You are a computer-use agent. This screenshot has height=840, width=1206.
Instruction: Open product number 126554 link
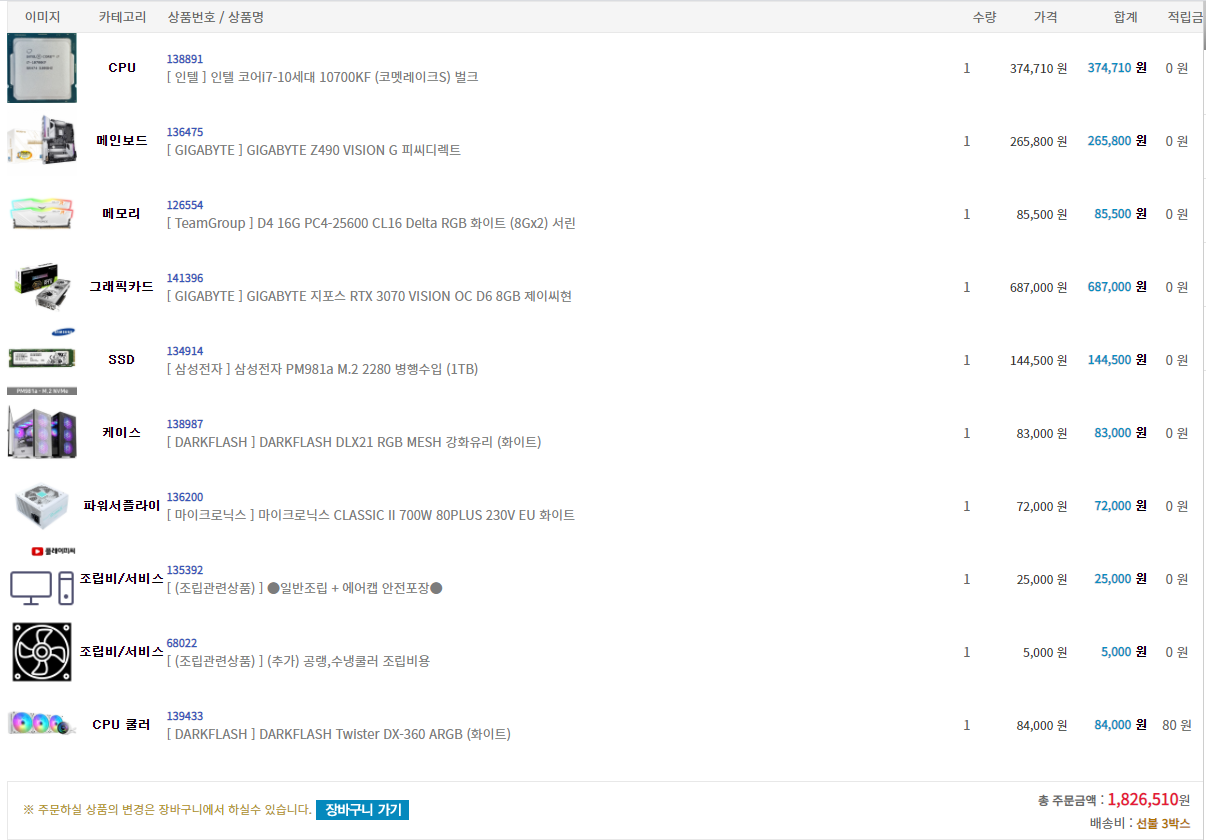coord(185,205)
